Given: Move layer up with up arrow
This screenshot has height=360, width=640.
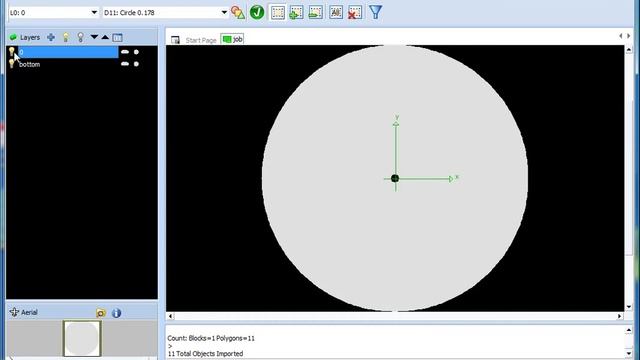Looking at the screenshot, I should (x=105, y=37).
